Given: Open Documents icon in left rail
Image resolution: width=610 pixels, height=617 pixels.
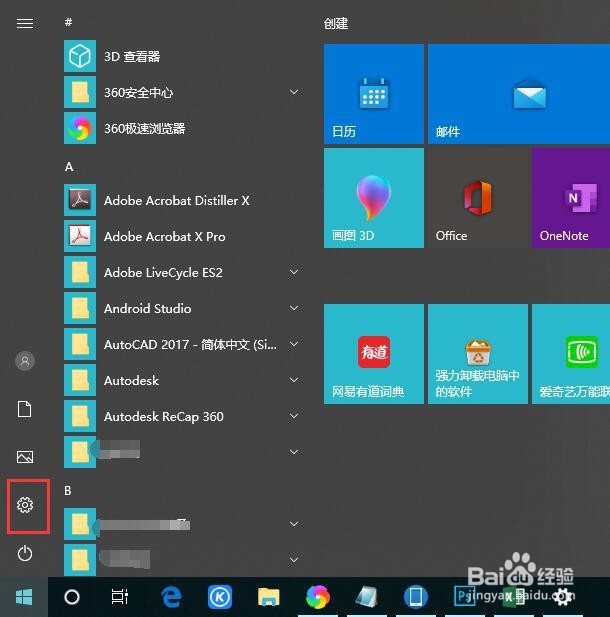Looking at the screenshot, I should coord(25,409).
